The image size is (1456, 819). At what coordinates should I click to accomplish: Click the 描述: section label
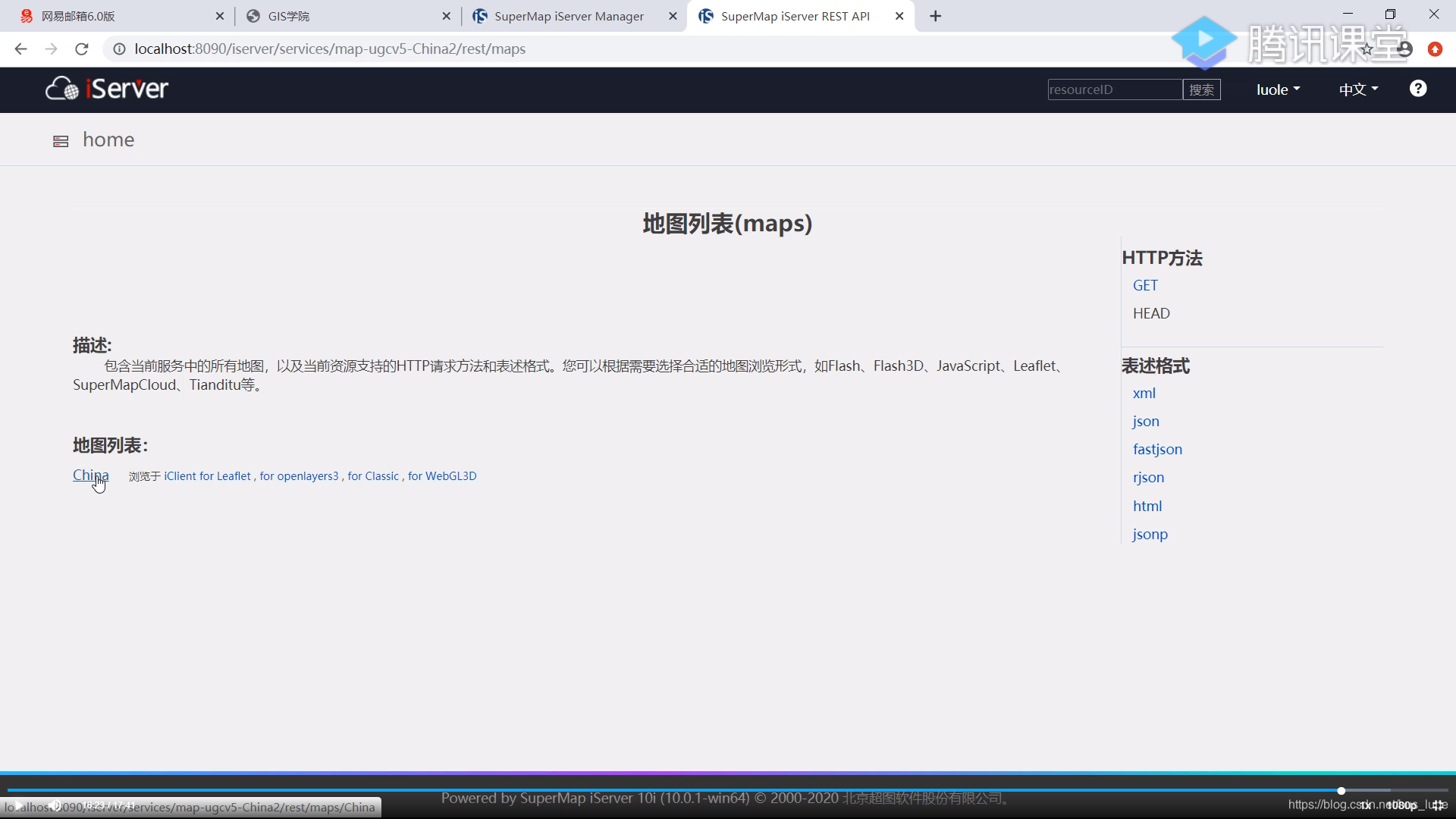click(x=93, y=346)
